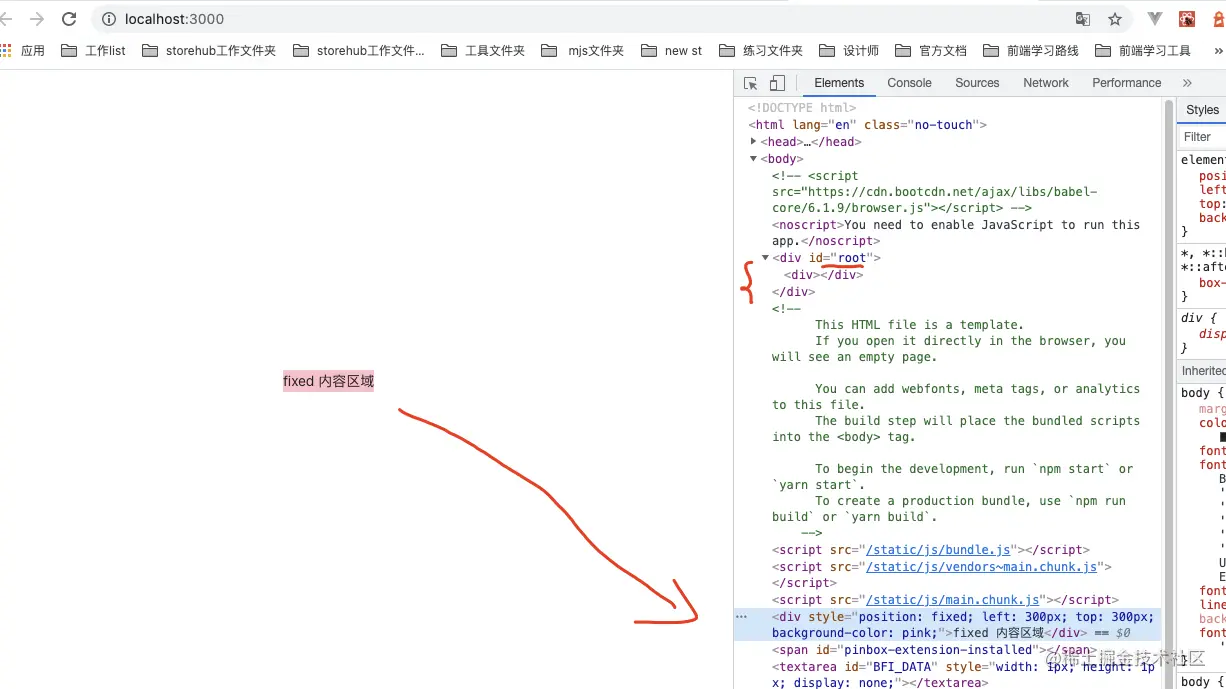Open the ellipsis actions on selected node
This screenshot has width=1226, height=689.
[x=741, y=617]
